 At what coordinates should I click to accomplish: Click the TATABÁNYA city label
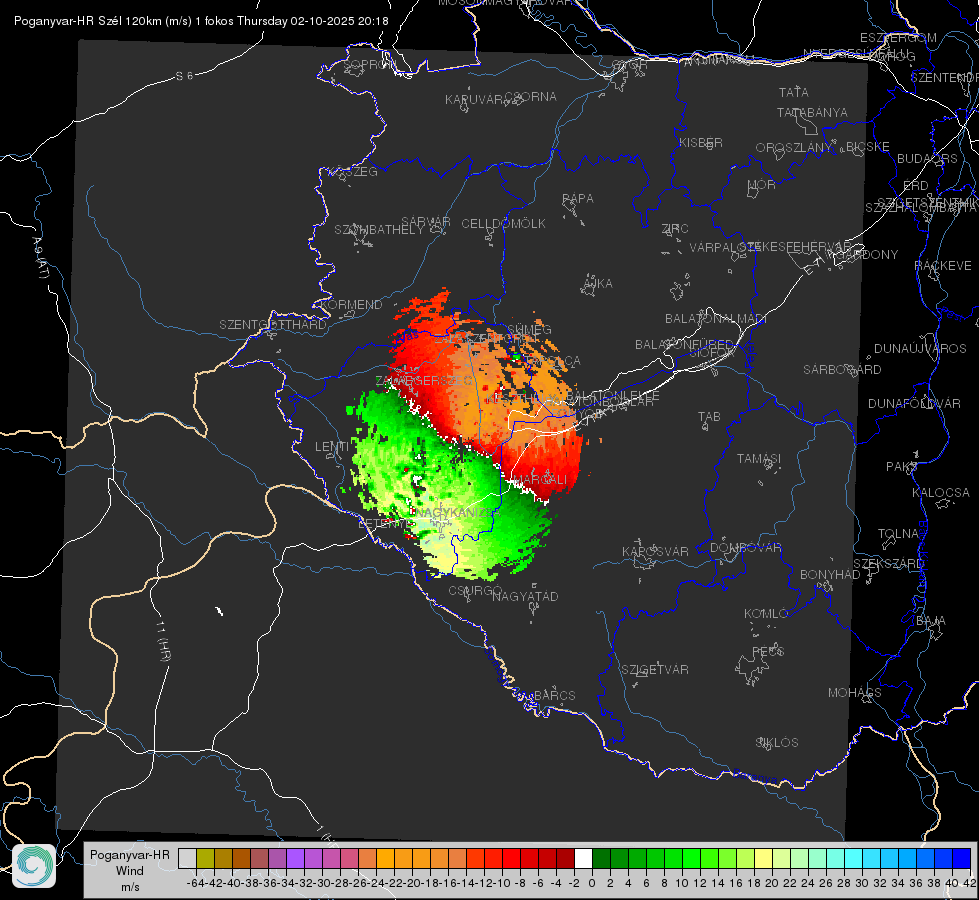click(812, 113)
